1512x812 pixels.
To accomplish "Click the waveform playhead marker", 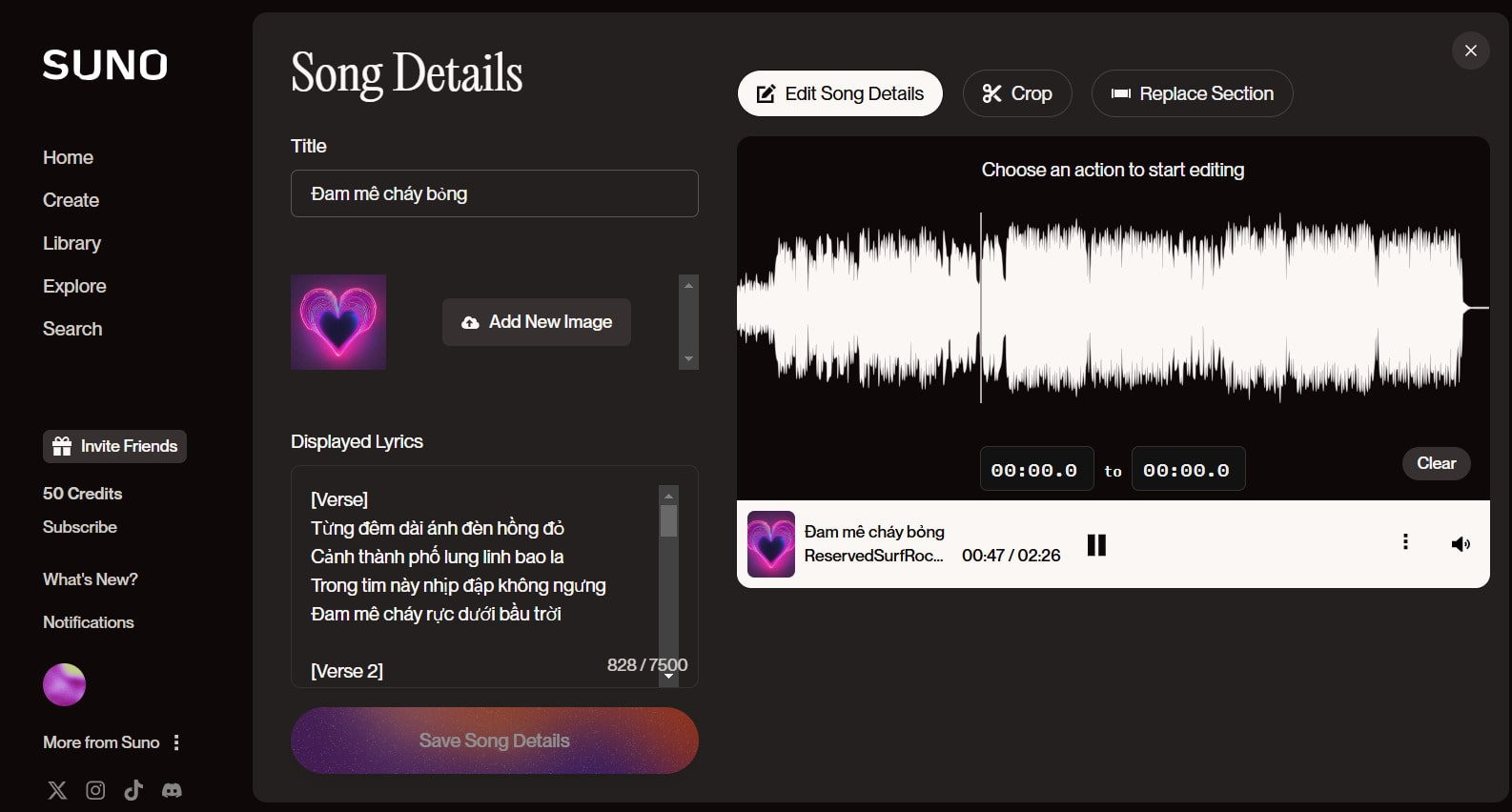I will [x=981, y=308].
